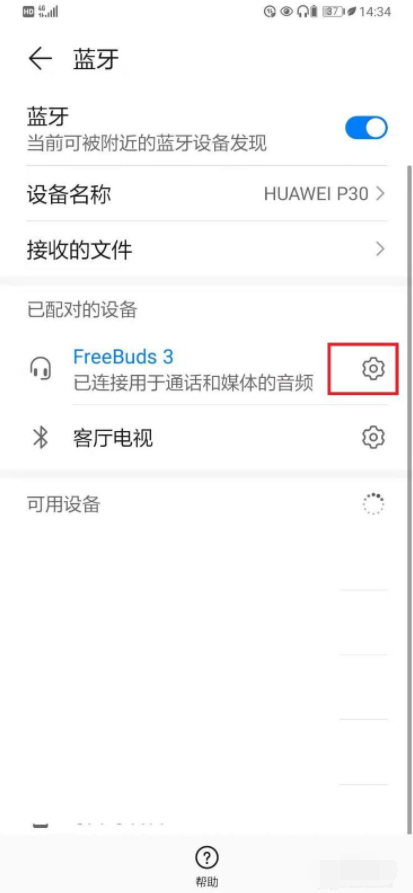413x893 pixels.
Task: Expand the 设备名称 chevron arrow
Action: (x=381, y=195)
